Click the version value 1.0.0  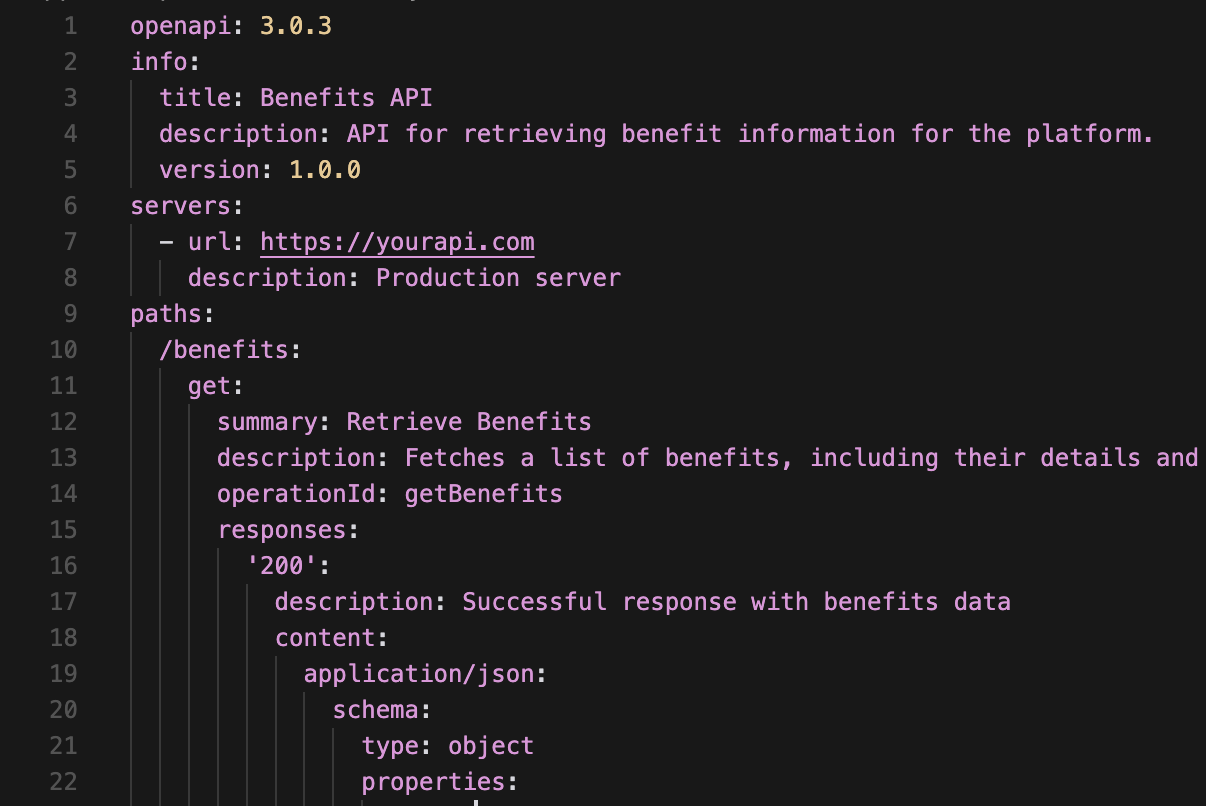(325, 170)
